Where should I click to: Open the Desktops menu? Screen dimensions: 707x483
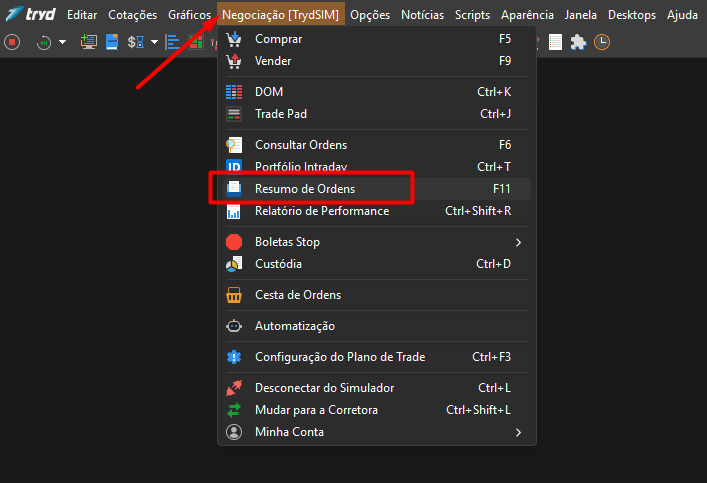[632, 15]
